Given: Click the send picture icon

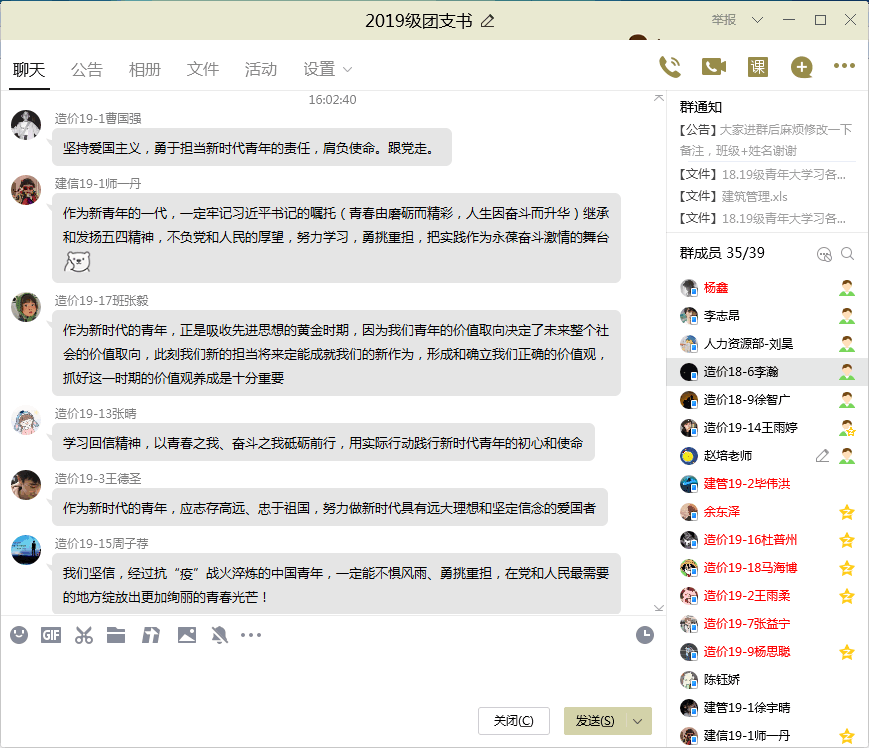Looking at the screenshot, I should coord(186,635).
